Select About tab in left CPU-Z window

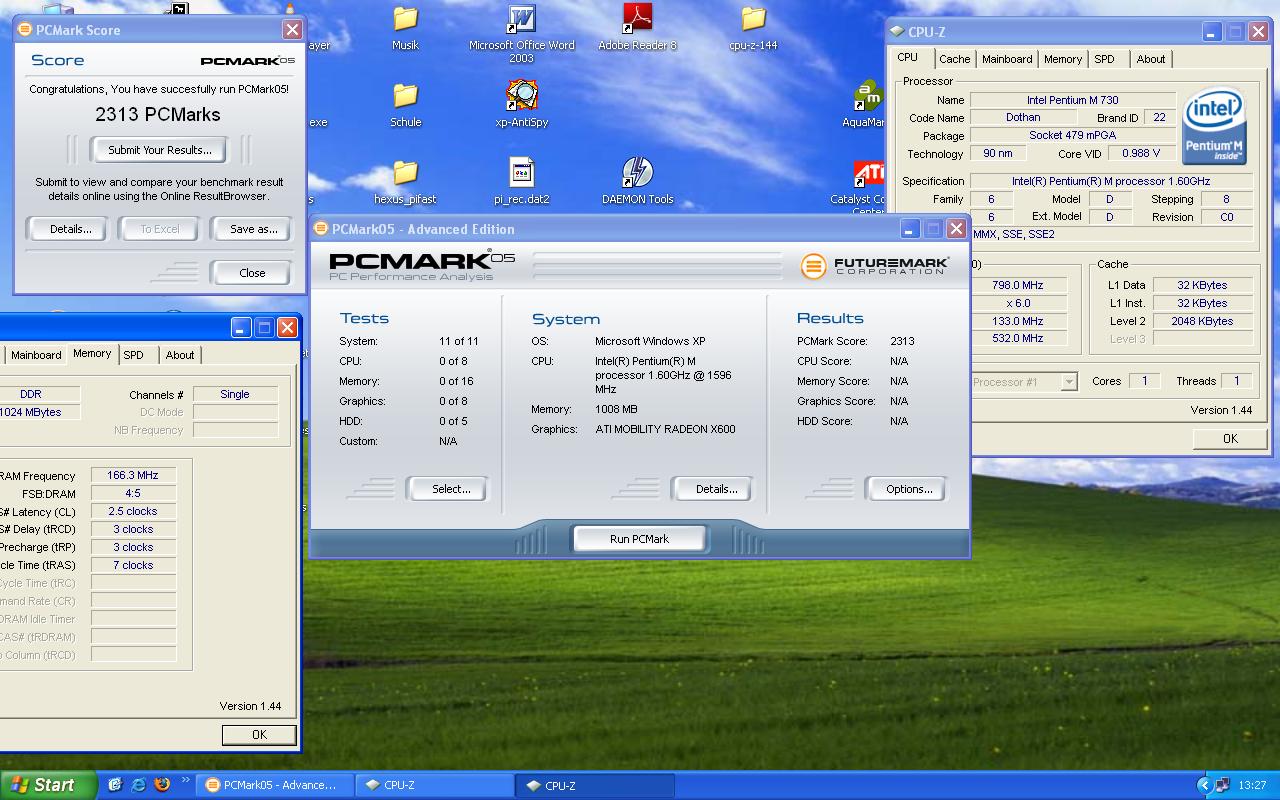[180, 355]
